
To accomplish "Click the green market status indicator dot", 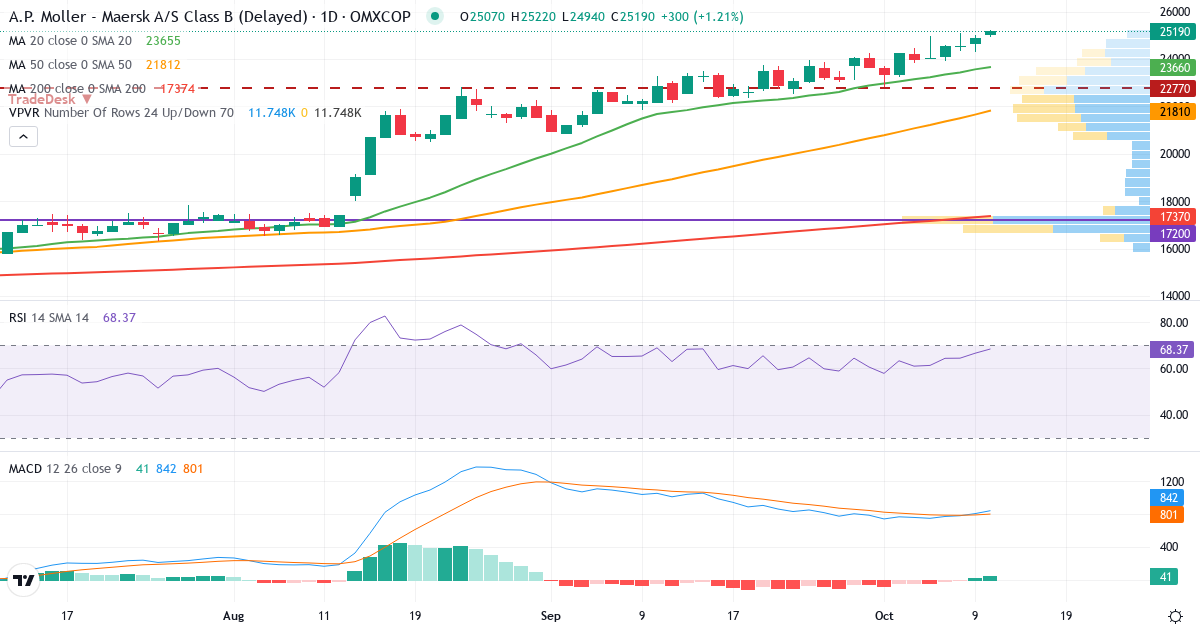I will click(x=433, y=16).
